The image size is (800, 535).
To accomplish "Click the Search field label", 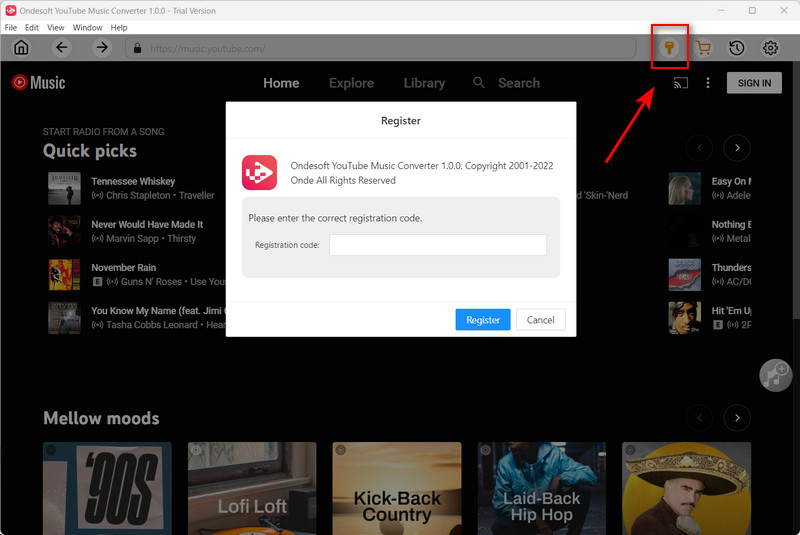I will [x=519, y=83].
